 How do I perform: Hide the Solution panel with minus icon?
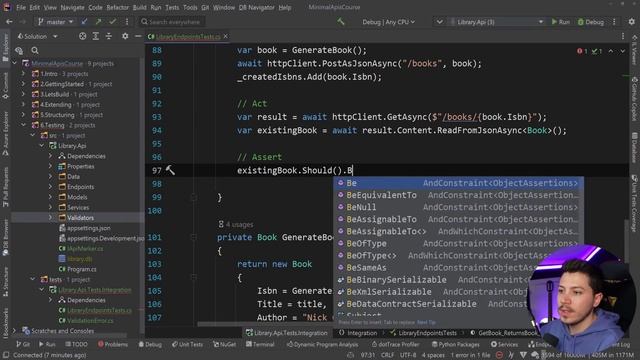coord(138,36)
